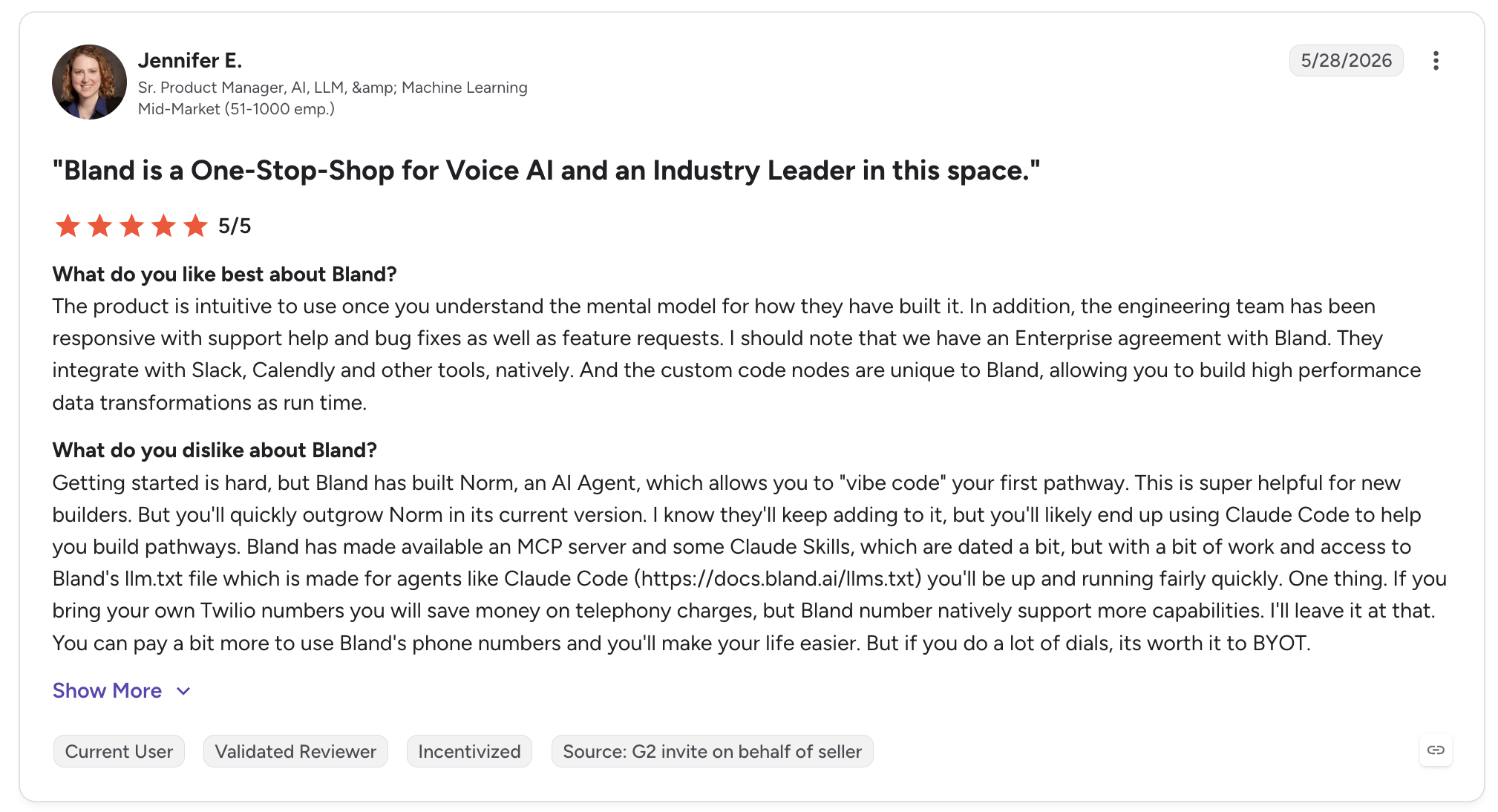Click the 5/28/2026 date badge
This screenshot has height=812, width=1498.
click(x=1346, y=60)
